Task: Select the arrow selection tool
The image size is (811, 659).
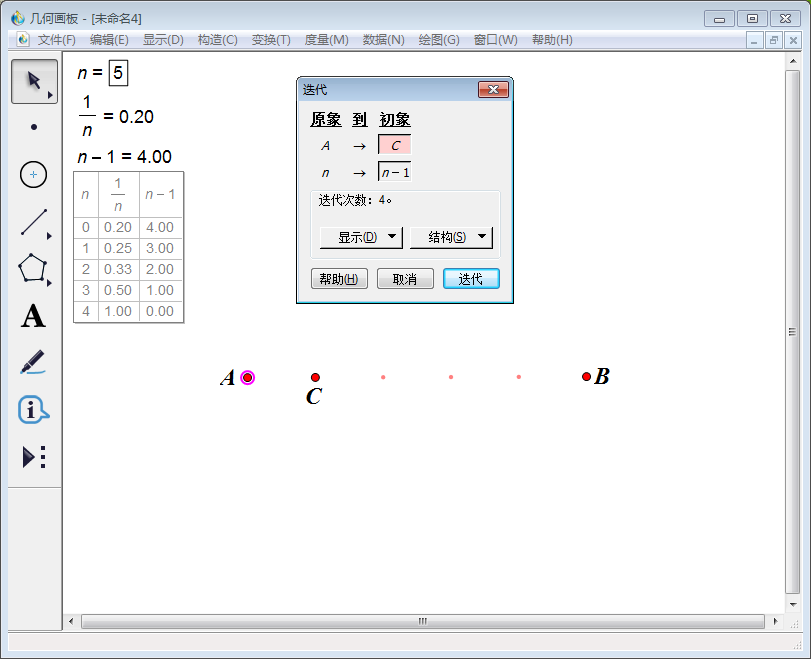Action: click(33, 80)
